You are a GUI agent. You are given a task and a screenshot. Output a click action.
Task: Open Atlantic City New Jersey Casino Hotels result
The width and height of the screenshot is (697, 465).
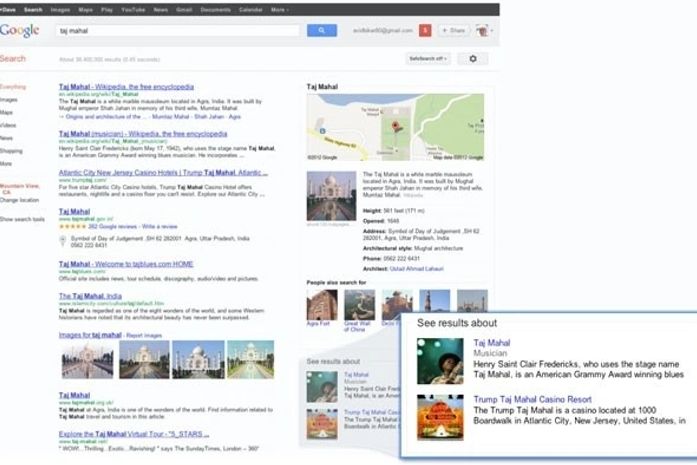pos(163,172)
